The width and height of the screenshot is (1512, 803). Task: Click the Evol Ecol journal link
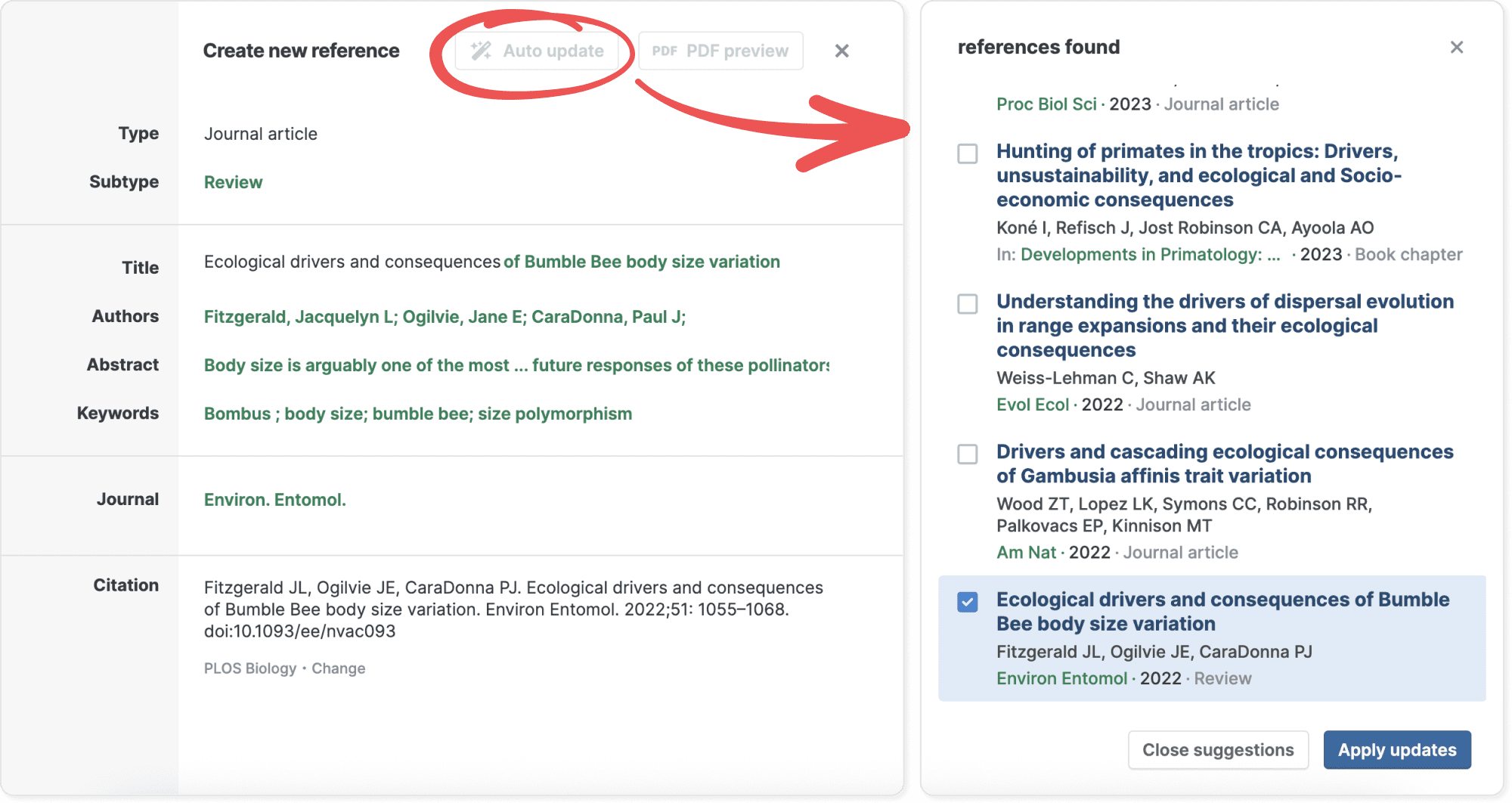tap(1032, 405)
